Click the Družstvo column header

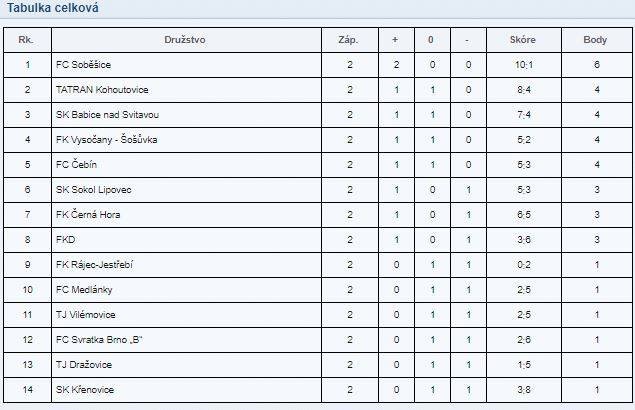pyautogui.click(x=185, y=40)
